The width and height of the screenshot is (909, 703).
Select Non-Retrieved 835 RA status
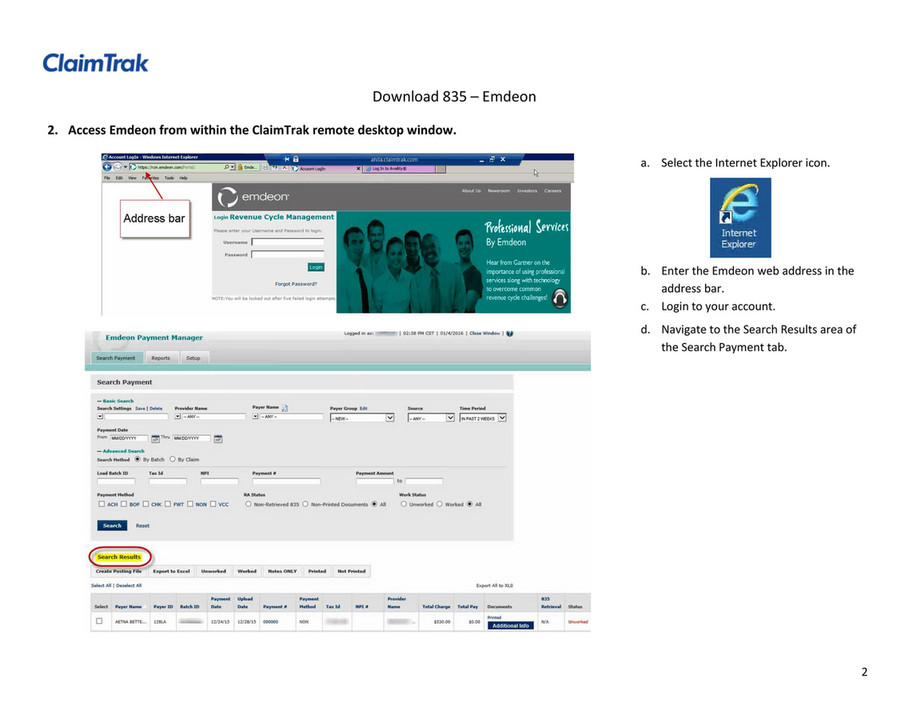click(x=248, y=504)
